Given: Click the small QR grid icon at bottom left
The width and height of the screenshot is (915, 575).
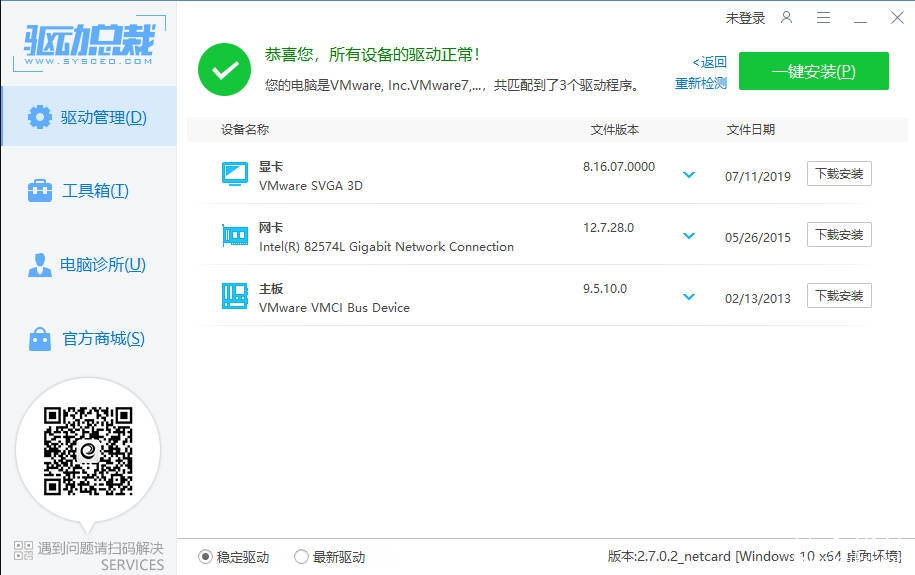Looking at the screenshot, I should [x=23, y=550].
